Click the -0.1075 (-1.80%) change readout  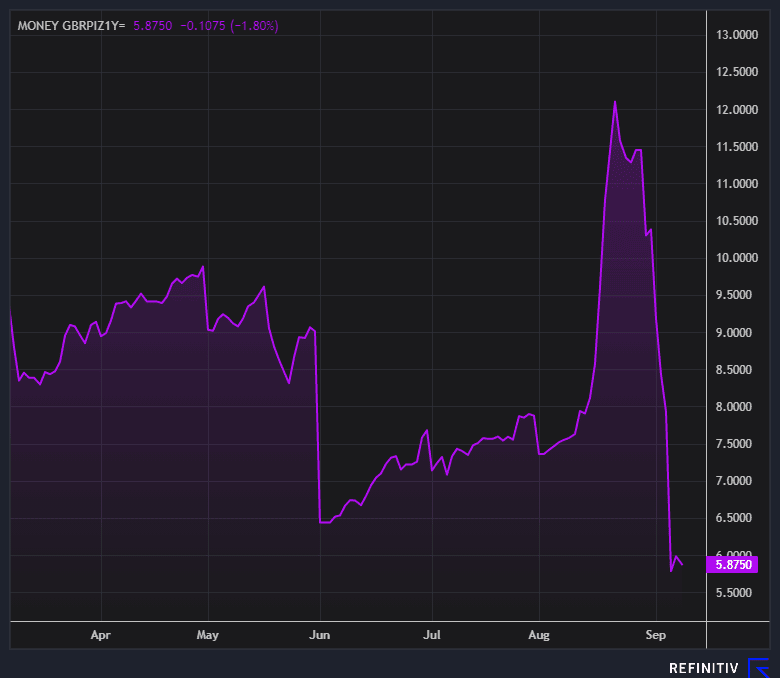(229, 26)
